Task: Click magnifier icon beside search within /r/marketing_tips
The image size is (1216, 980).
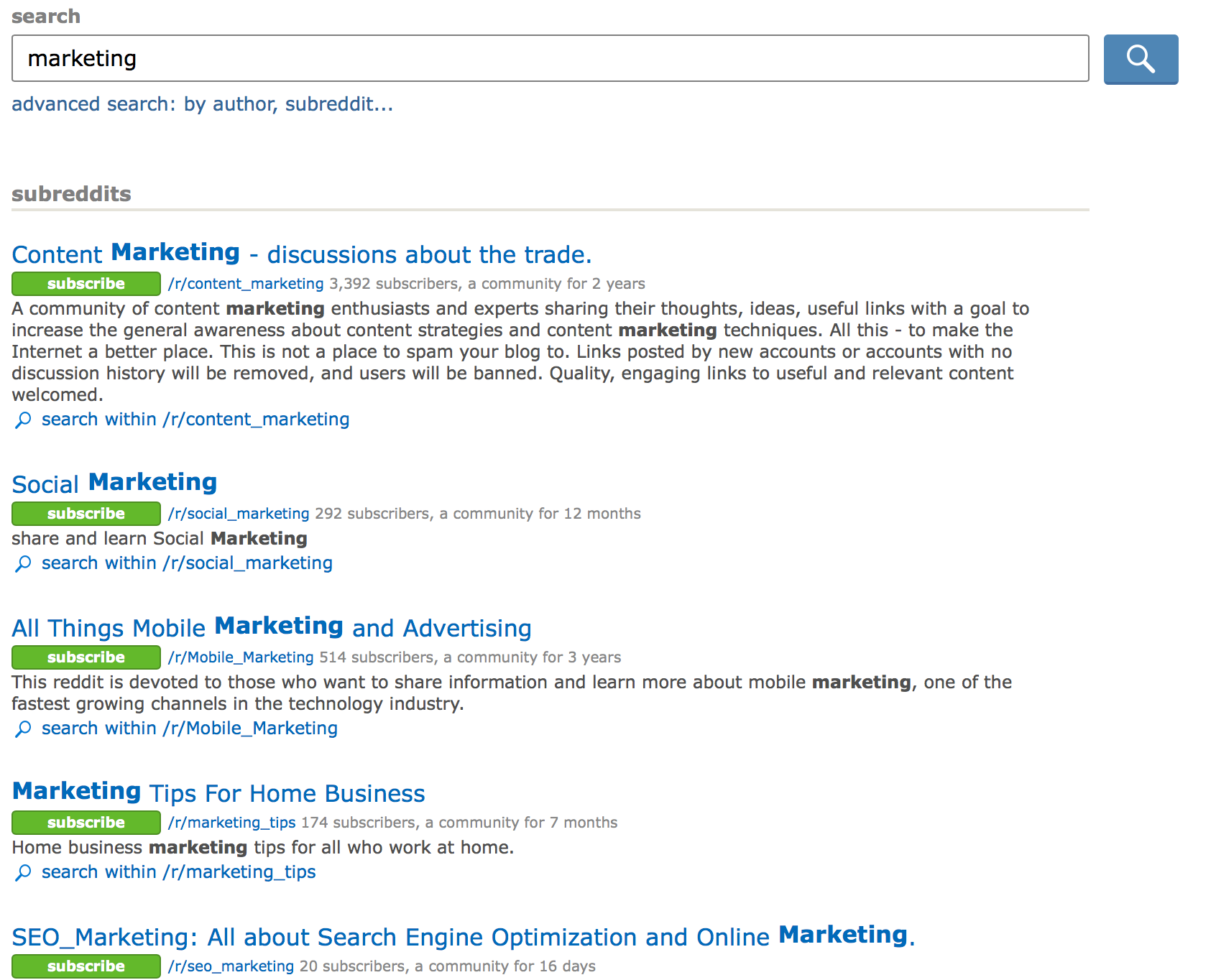Action: (x=23, y=872)
